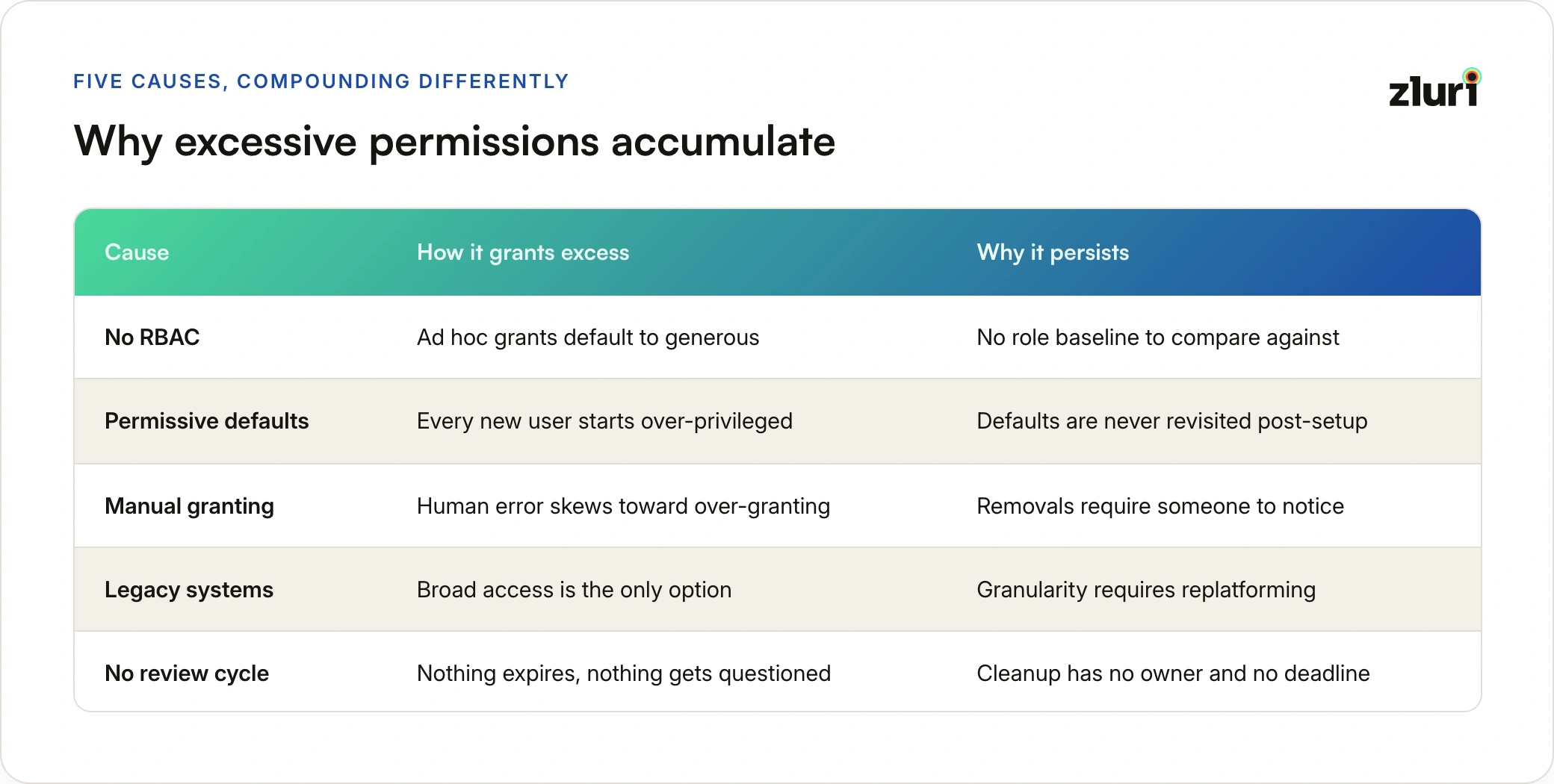Click the "Manual granting" row label

coord(190,506)
